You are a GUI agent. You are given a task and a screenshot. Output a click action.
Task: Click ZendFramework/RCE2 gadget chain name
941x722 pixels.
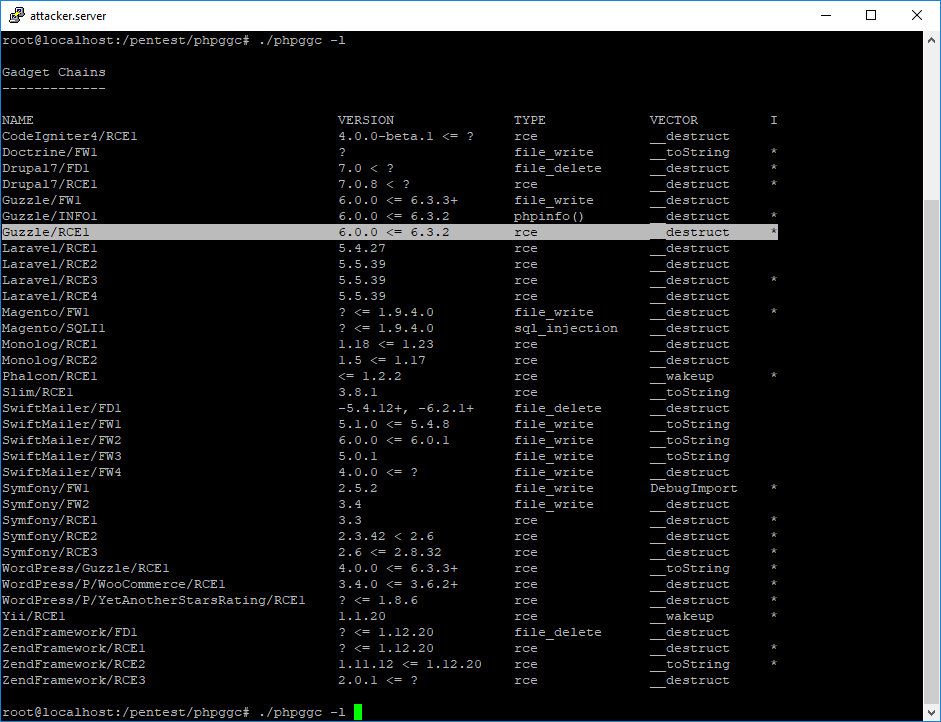pyautogui.click(x=74, y=664)
